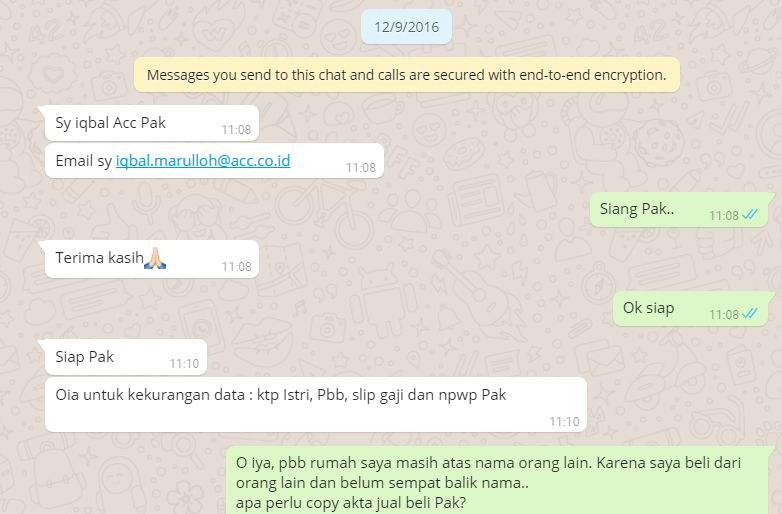The image size is (782, 514).
Task: Click the "Terima kasih" message bubble
Action: 152,259
